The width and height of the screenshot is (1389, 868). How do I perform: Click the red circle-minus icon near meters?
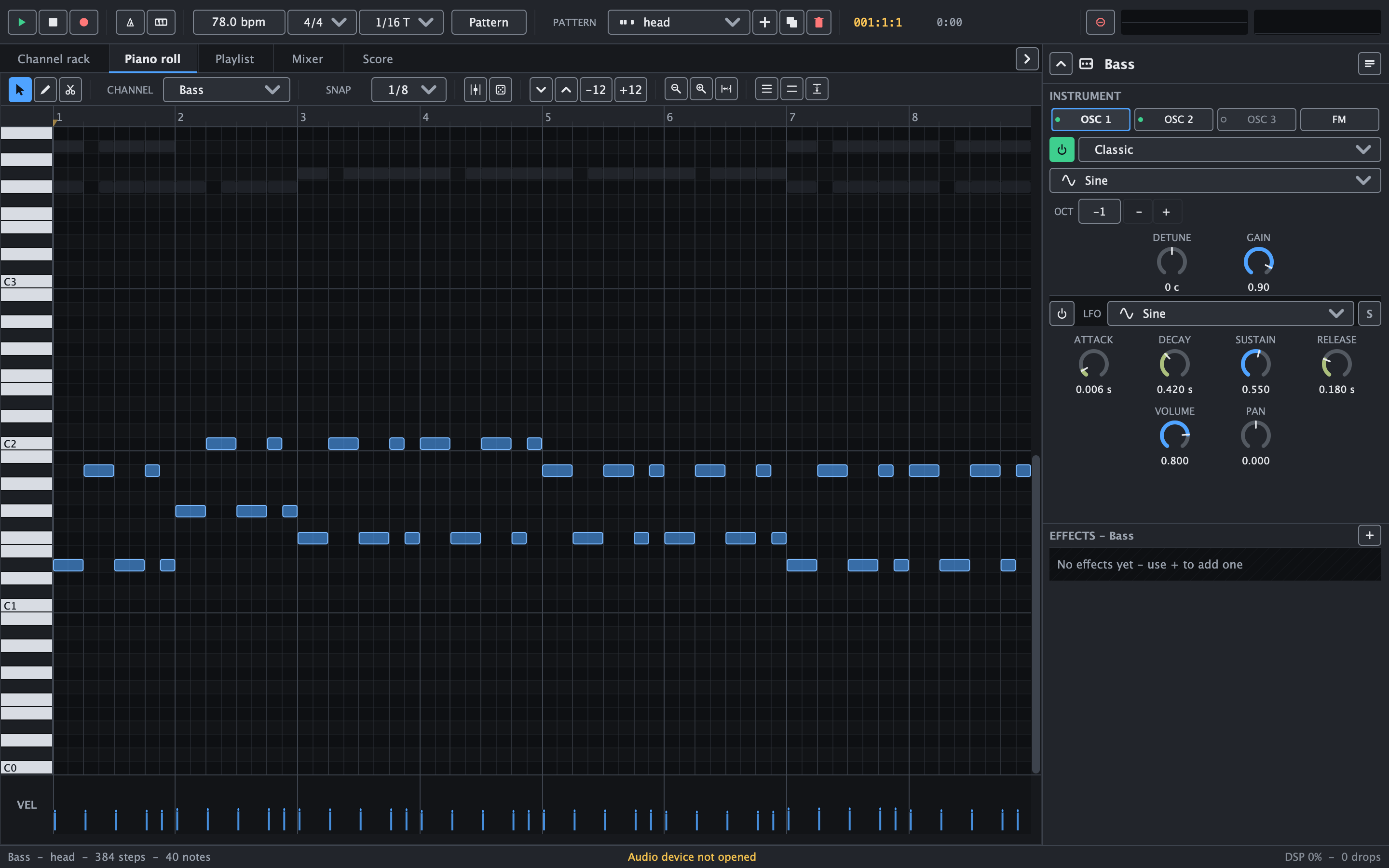1100,22
